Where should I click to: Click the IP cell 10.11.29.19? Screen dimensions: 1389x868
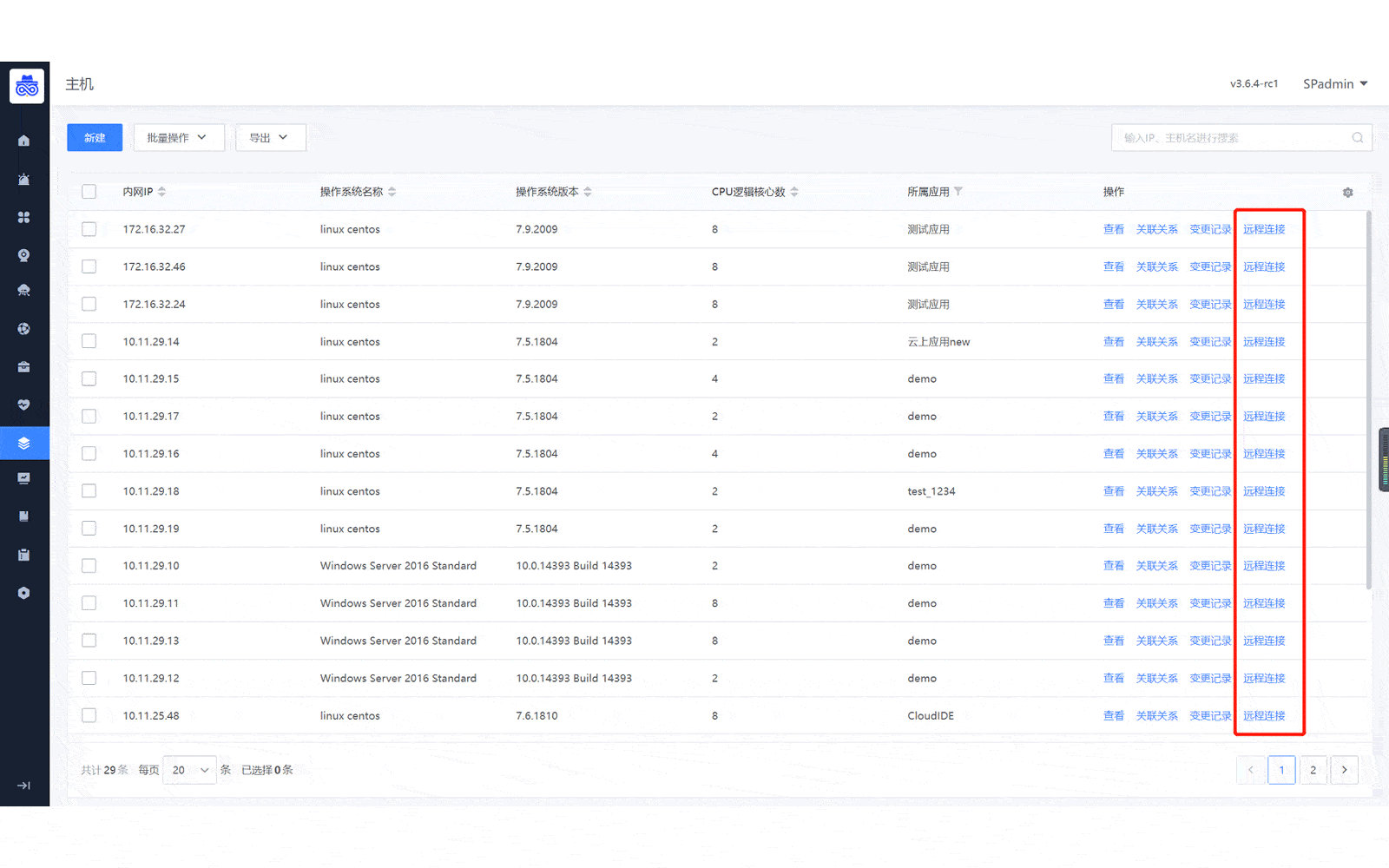point(151,529)
